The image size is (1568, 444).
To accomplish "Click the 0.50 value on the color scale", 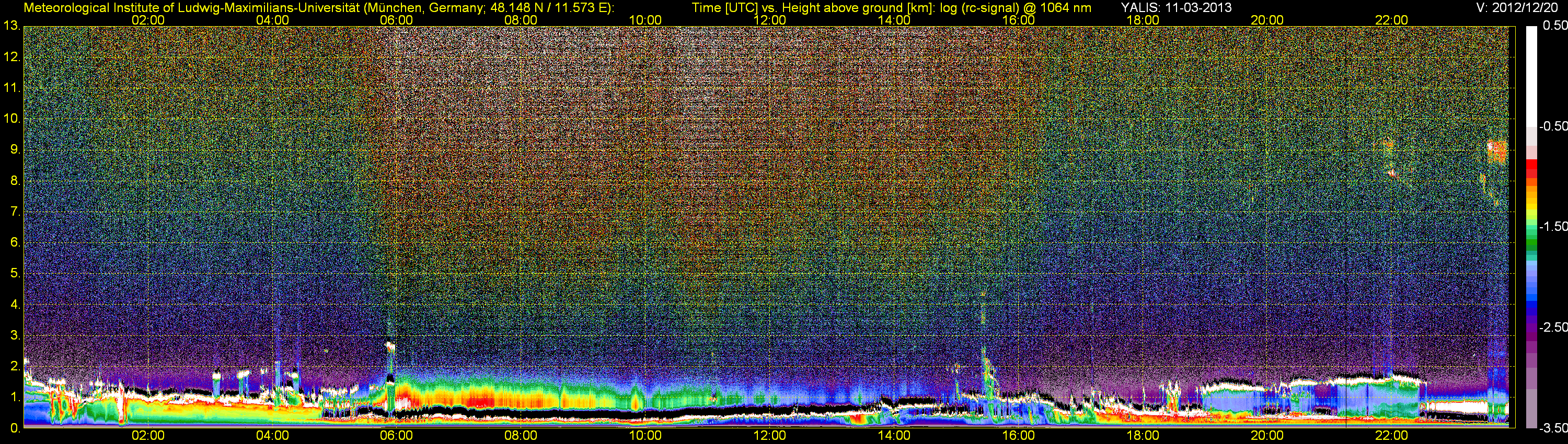I will (1554, 26).
